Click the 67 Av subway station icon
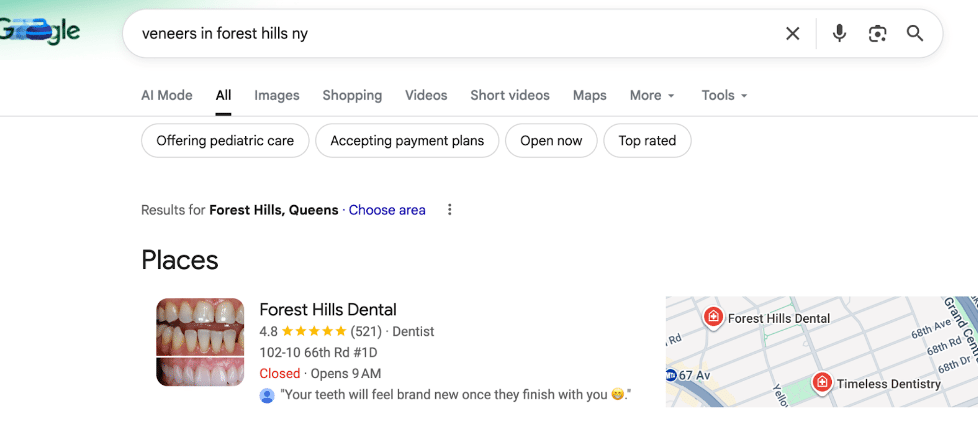 [x=671, y=375]
